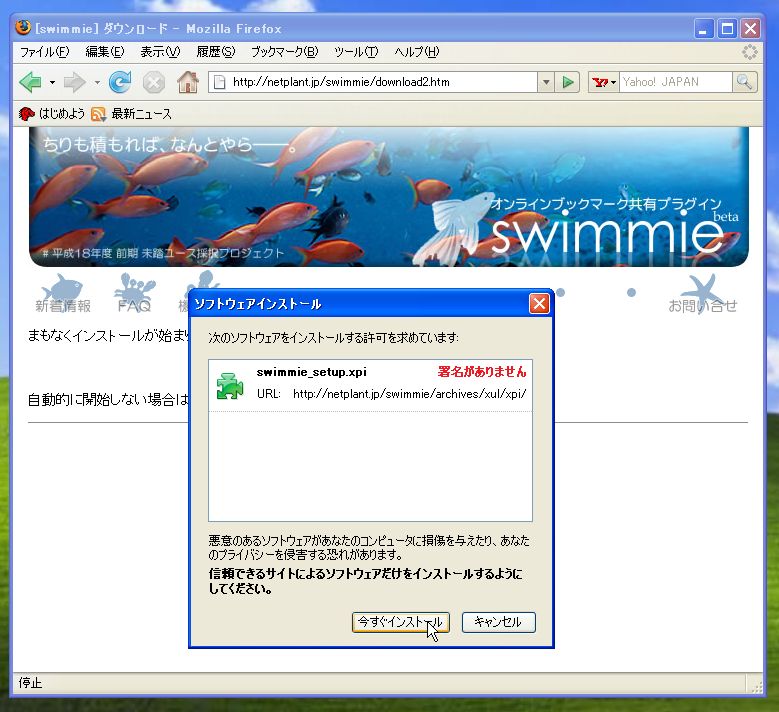The height and width of the screenshot is (712, 779).
Task: Click the grey Forward arrow button
Action: pyautogui.click(x=75, y=82)
